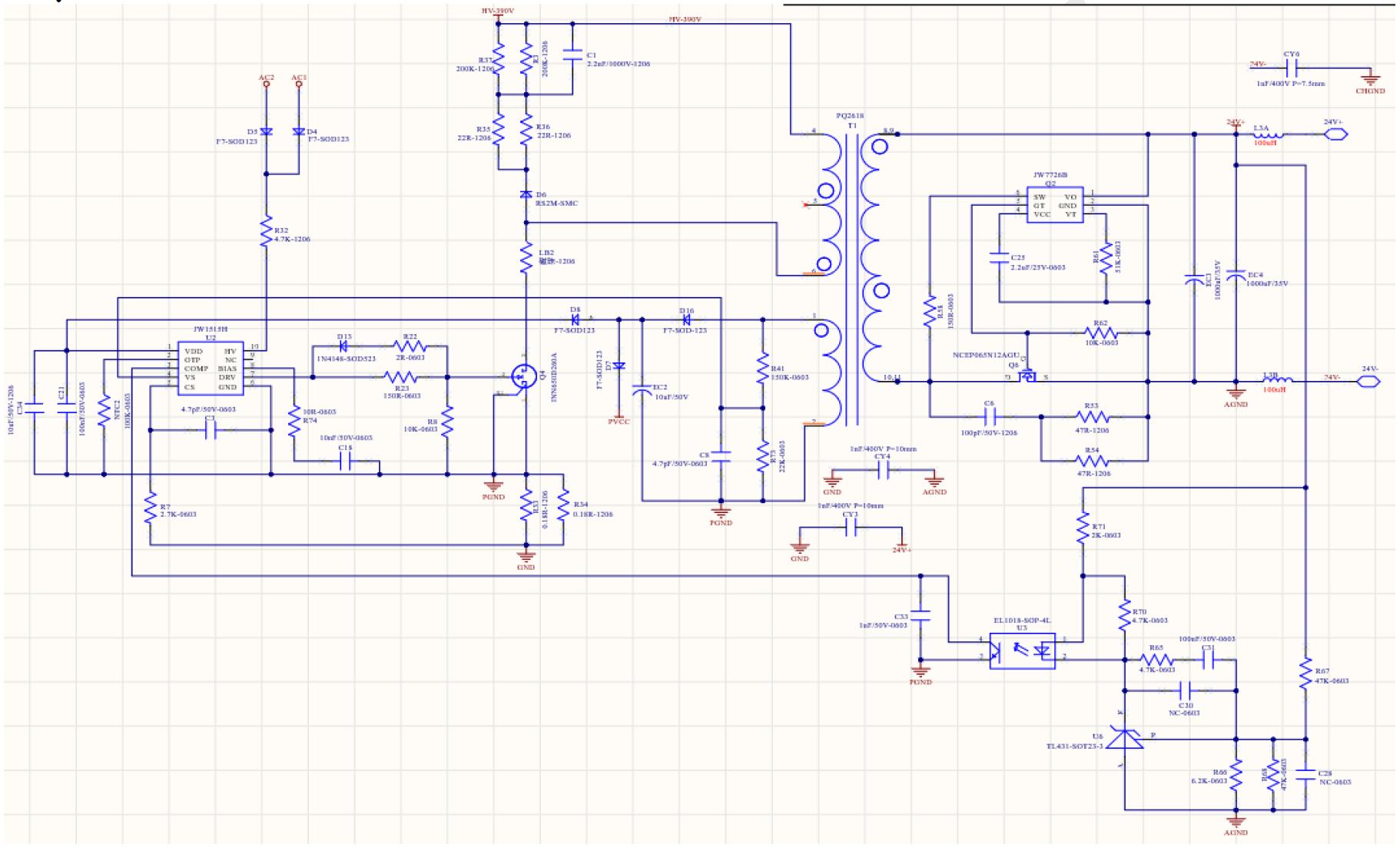The image size is (1400, 854).
Task: Select the R70 4.7K-0603 resistor
Action: point(1124,614)
